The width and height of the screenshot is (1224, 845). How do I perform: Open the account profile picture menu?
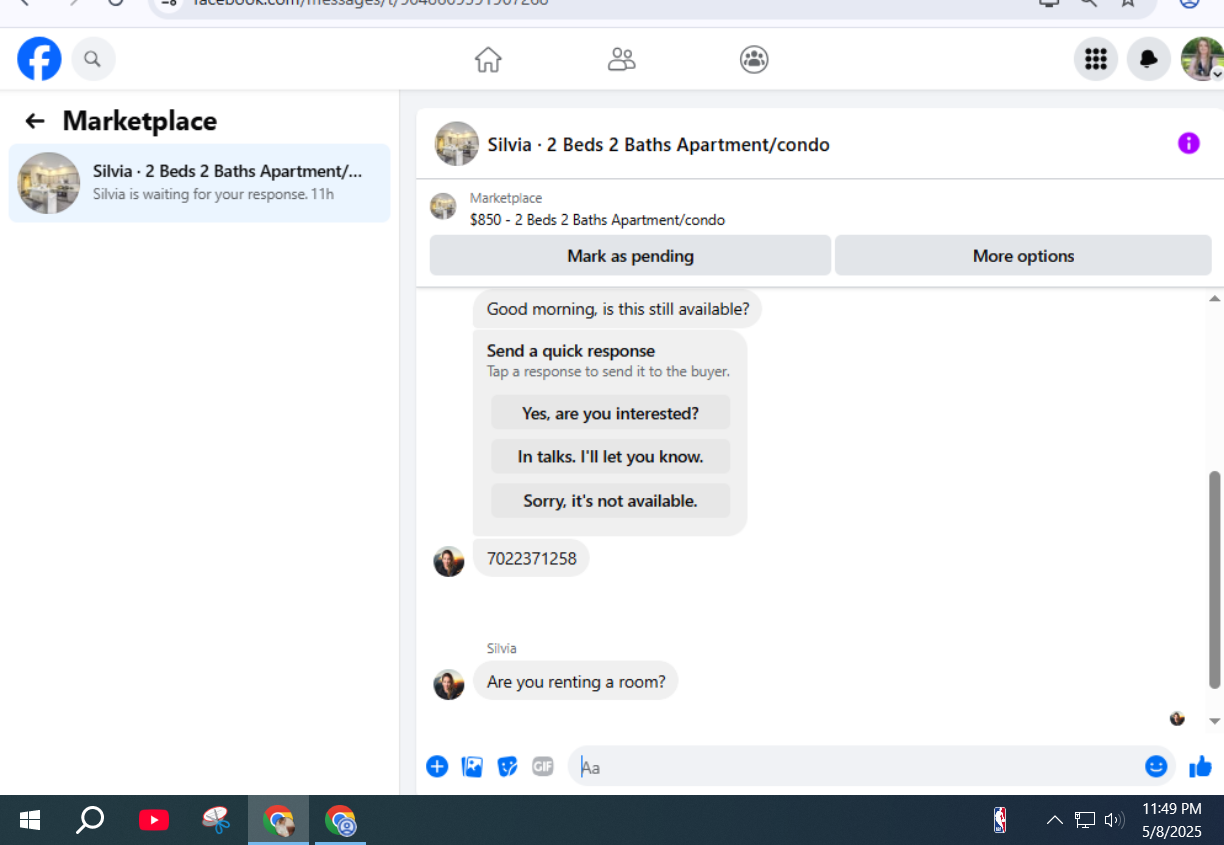1201,60
